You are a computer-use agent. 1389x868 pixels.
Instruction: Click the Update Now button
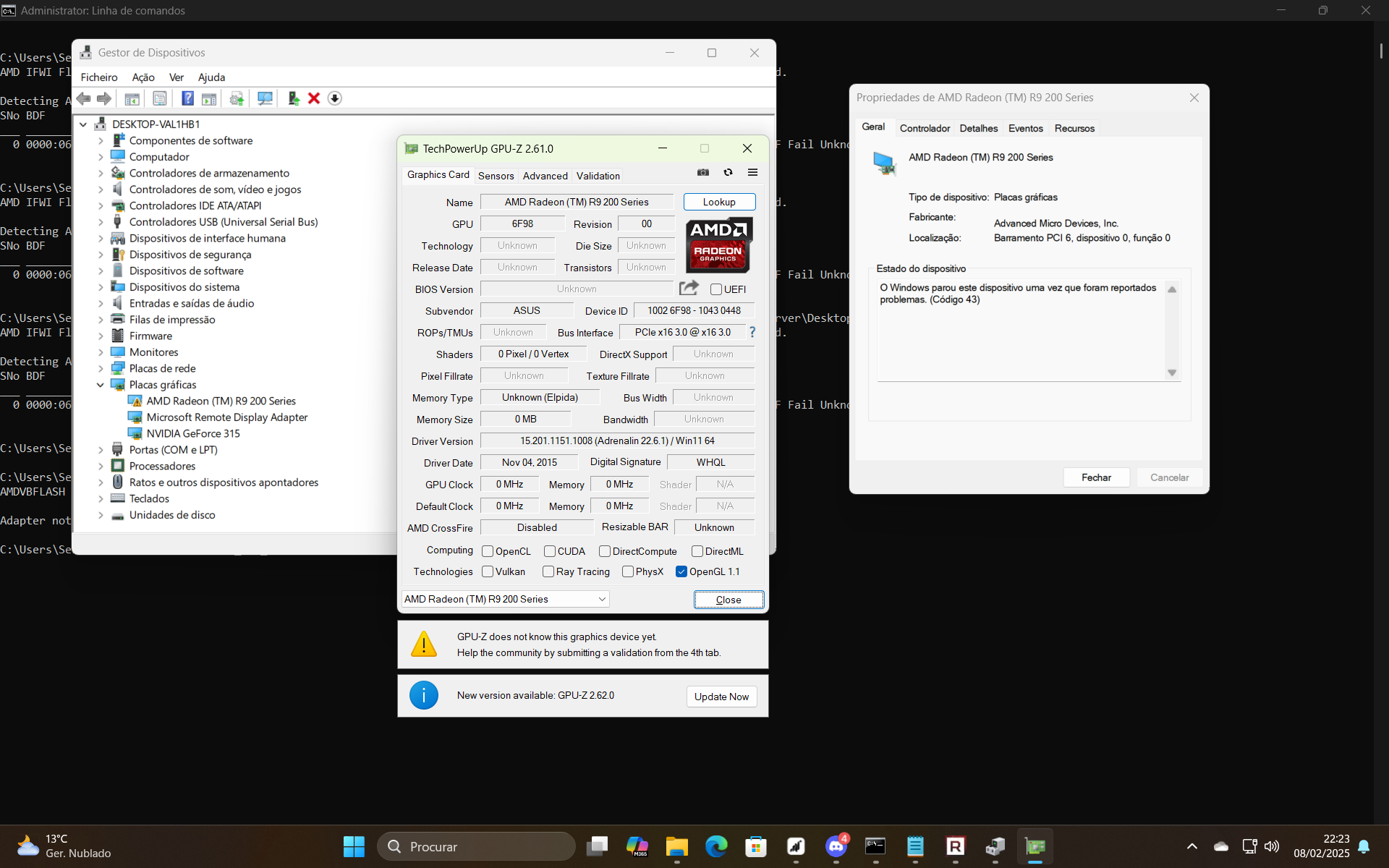point(721,697)
